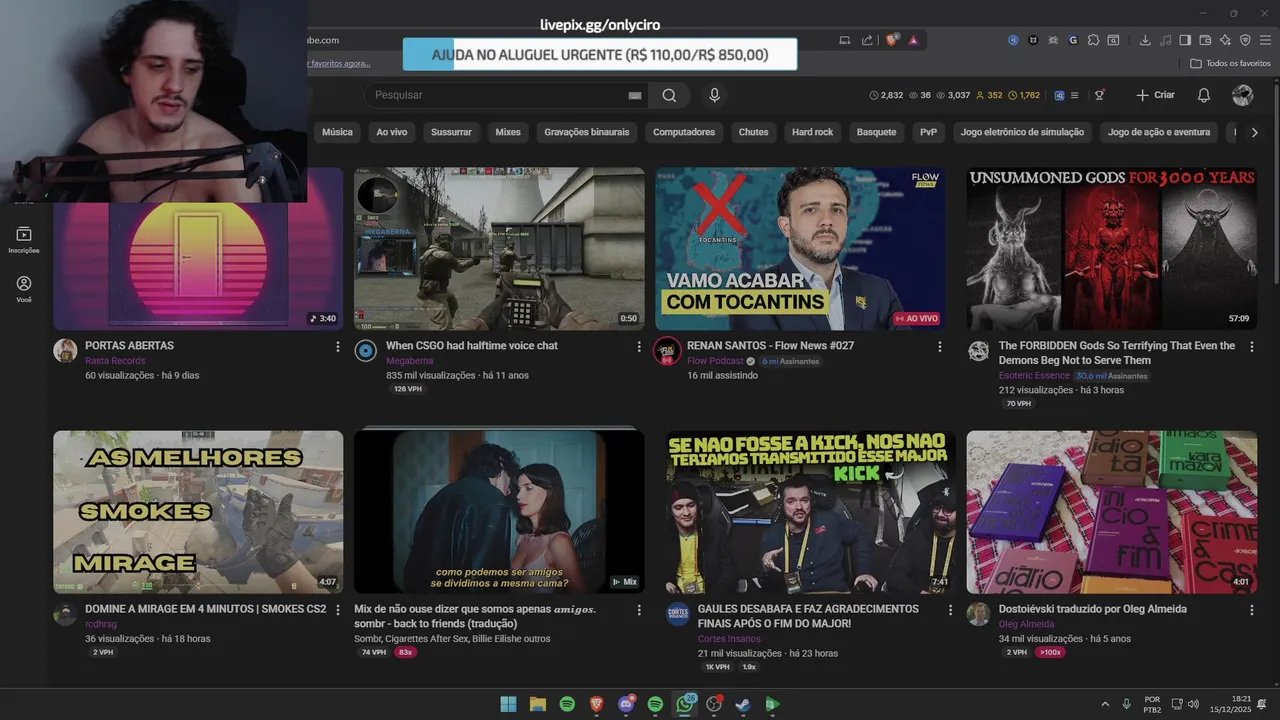This screenshot has height=720, width=1280.
Task: Click the share page icon in address bar
Action: [867, 40]
